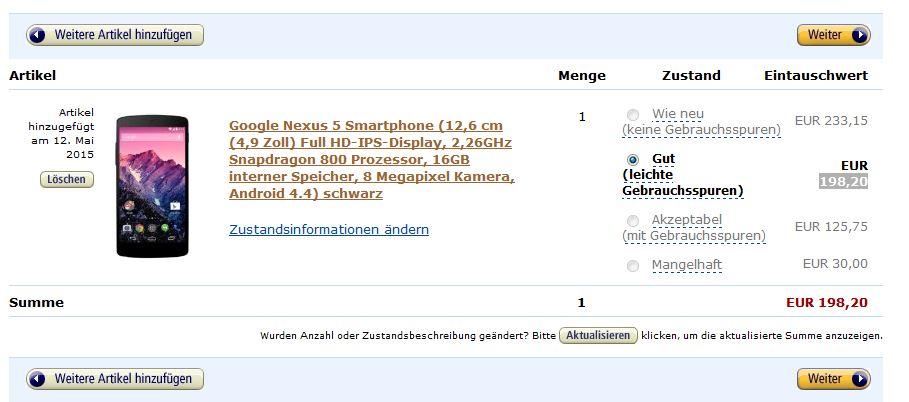Viewport: 909px width, 402px height.
Task: Click the top 'Weitere Artikel hinzufügen' button
Action: (x=115, y=35)
